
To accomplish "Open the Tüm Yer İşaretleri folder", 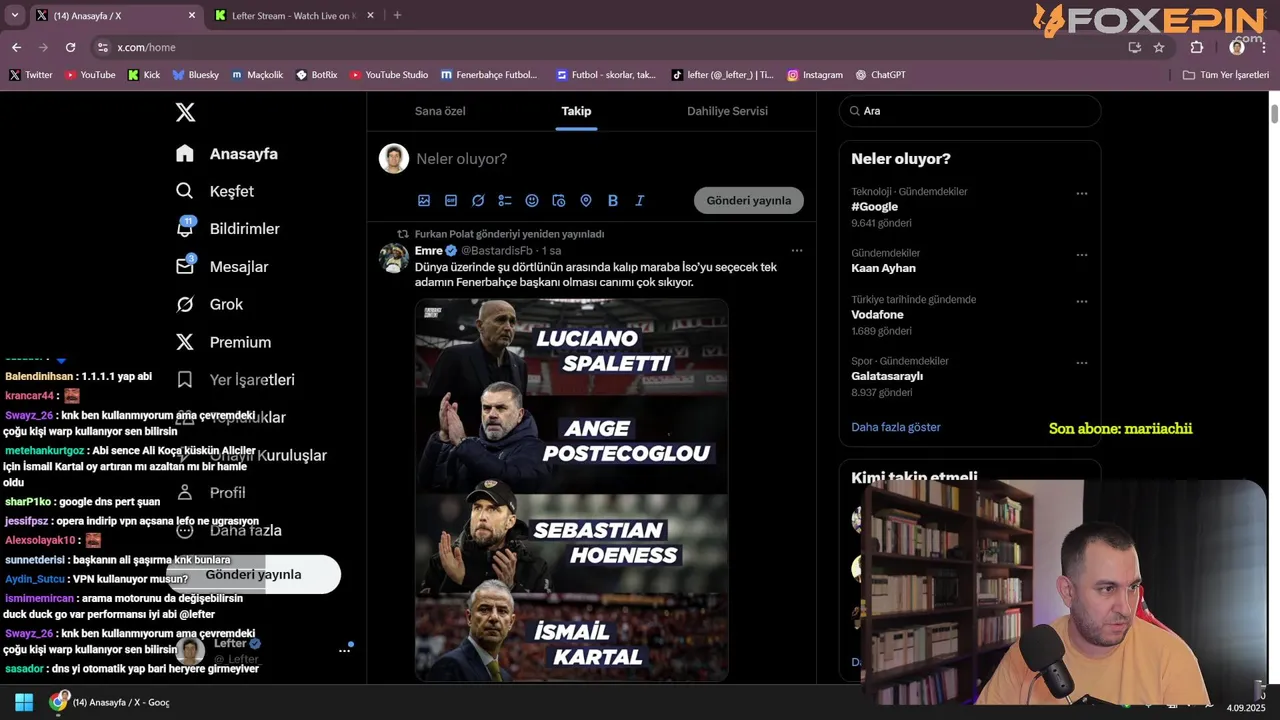I will [1226, 75].
